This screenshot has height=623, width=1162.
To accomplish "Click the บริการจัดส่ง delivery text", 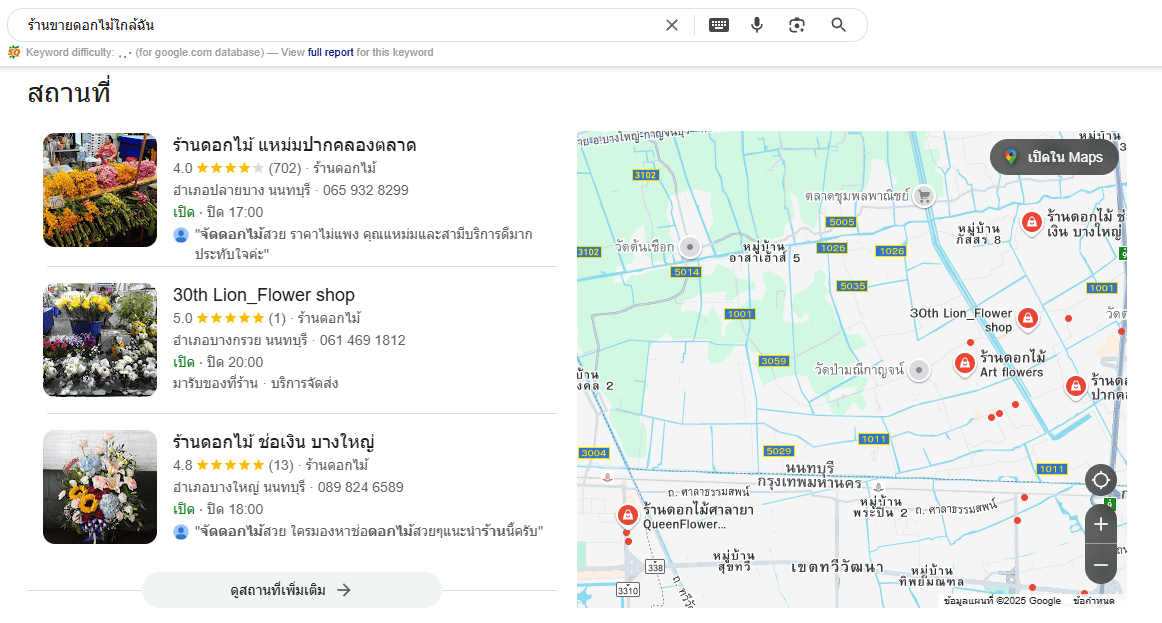I will [305, 384].
